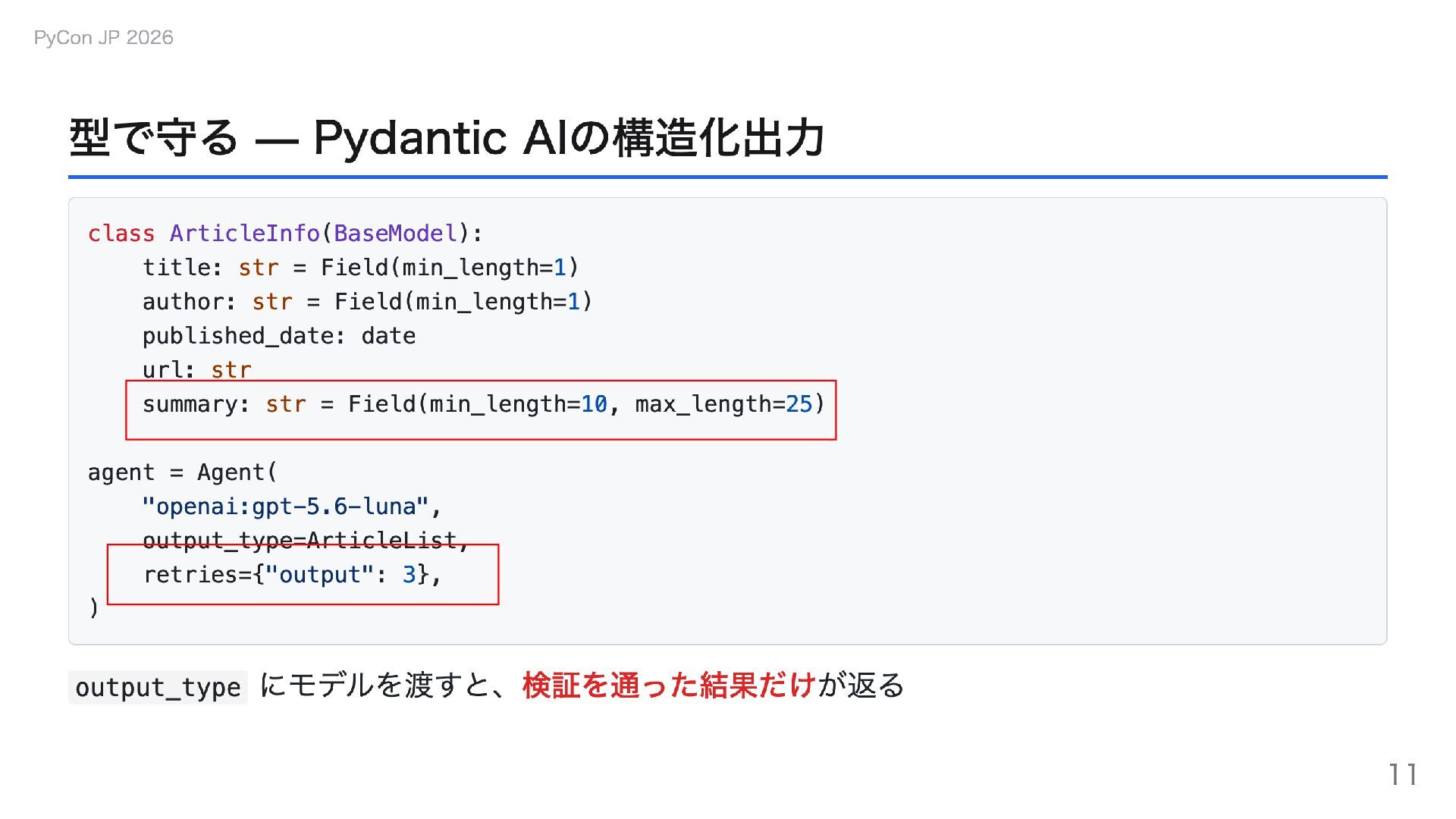The height and width of the screenshot is (819, 1456).
Task: Click the "openai:gpt-5.6-luna" model string
Action: (285, 507)
